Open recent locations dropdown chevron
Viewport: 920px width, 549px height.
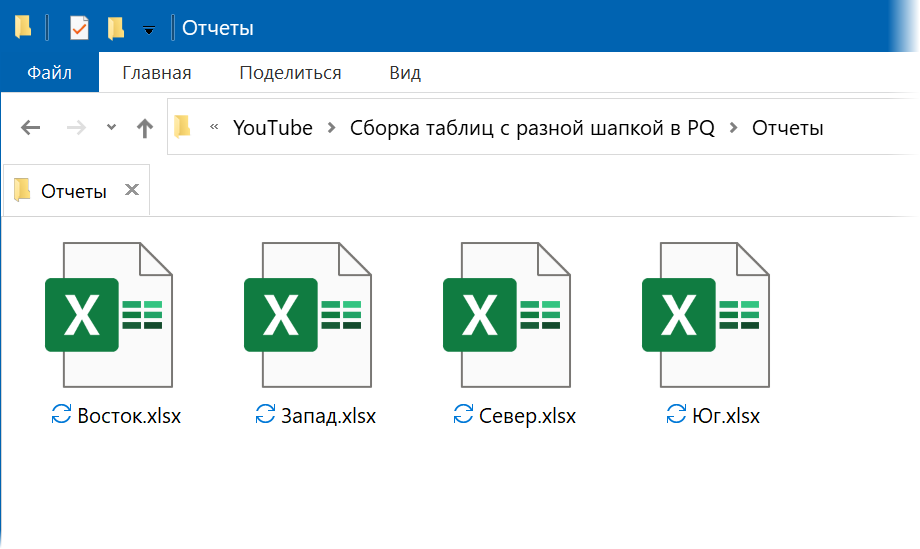pyautogui.click(x=111, y=127)
